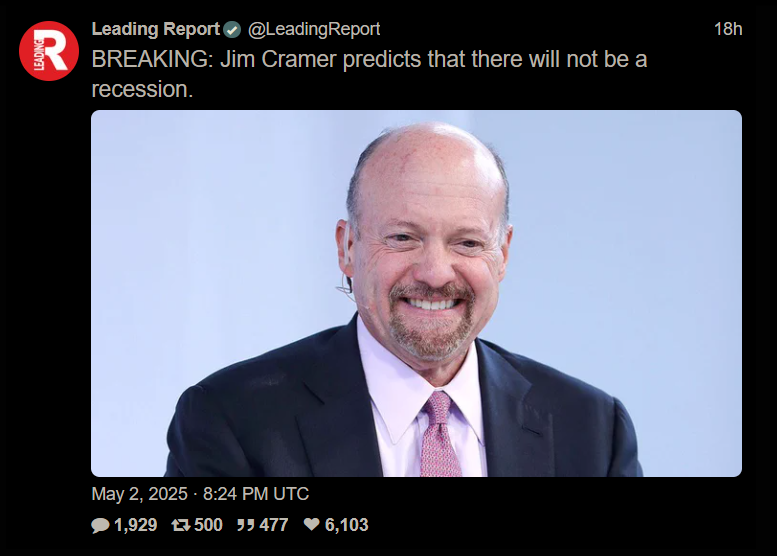This screenshot has width=777, height=556.
Task: Open the @LeadingReport handle link
Action: [x=314, y=29]
